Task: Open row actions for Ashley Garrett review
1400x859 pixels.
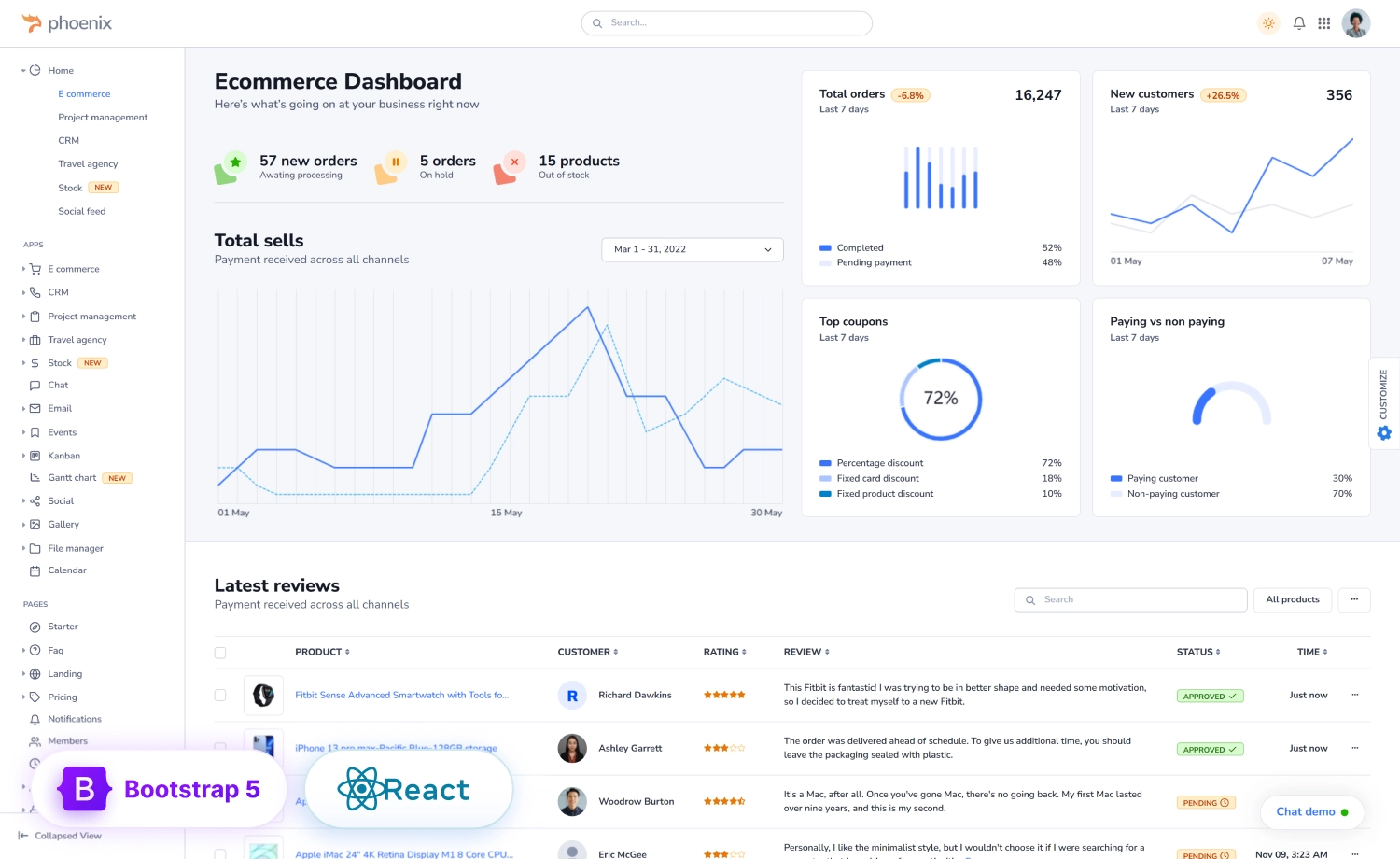Action: [x=1354, y=748]
